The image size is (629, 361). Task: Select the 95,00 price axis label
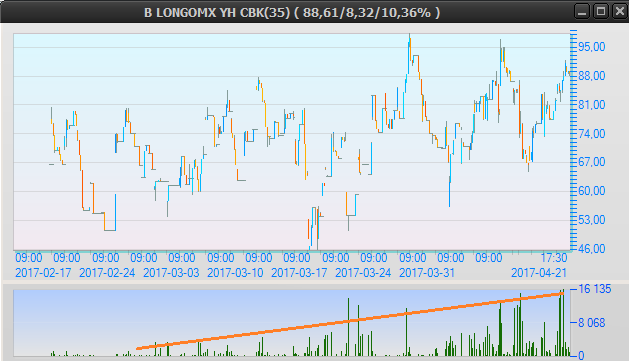pyautogui.click(x=592, y=47)
